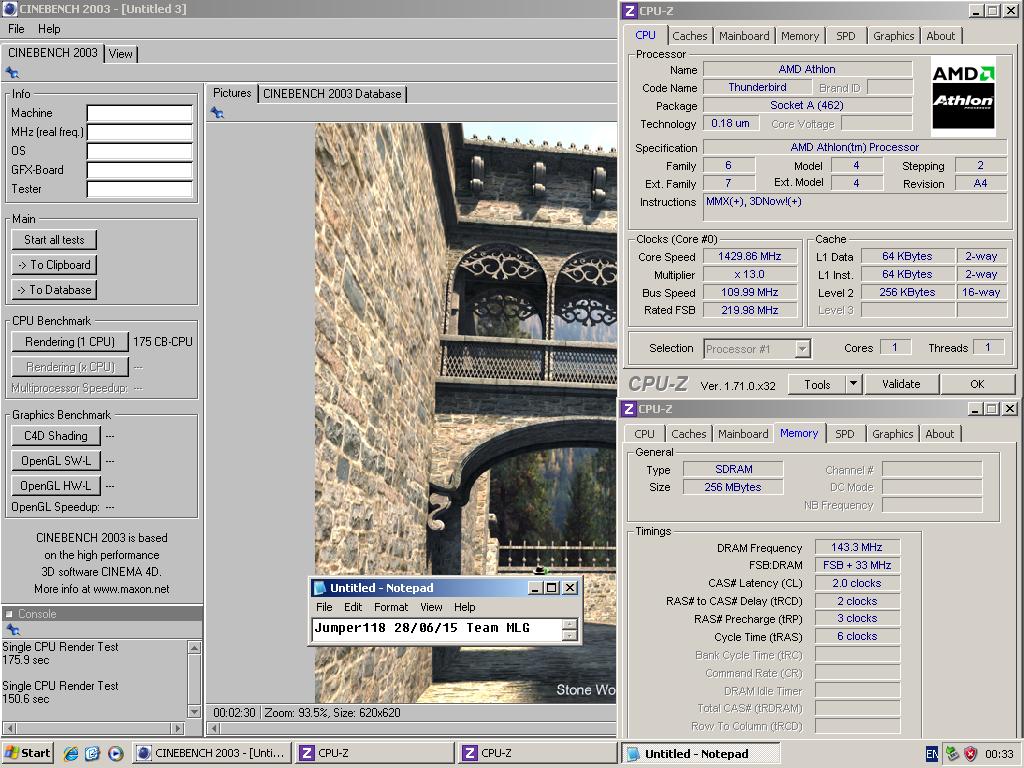
Task: Open Graphics tab in upper CPU-Z window
Action: point(893,36)
